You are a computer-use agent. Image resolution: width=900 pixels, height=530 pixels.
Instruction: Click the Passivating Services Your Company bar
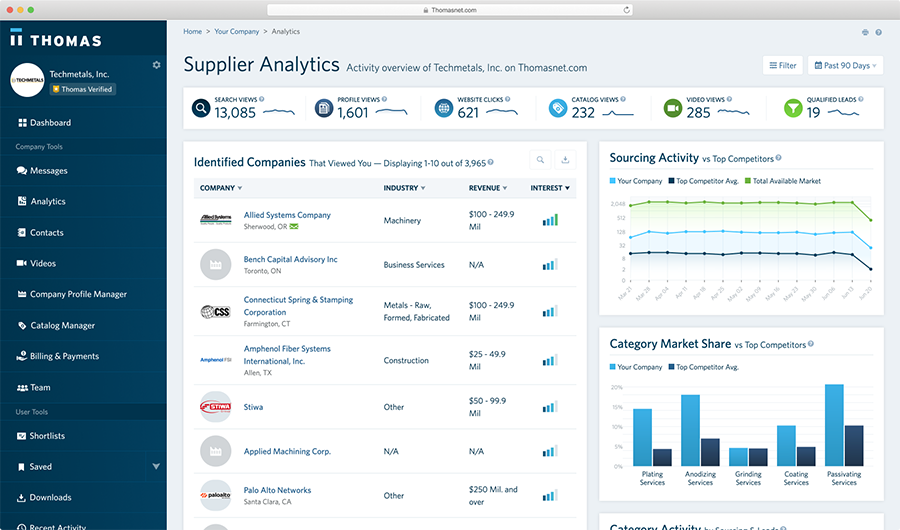(x=834, y=425)
